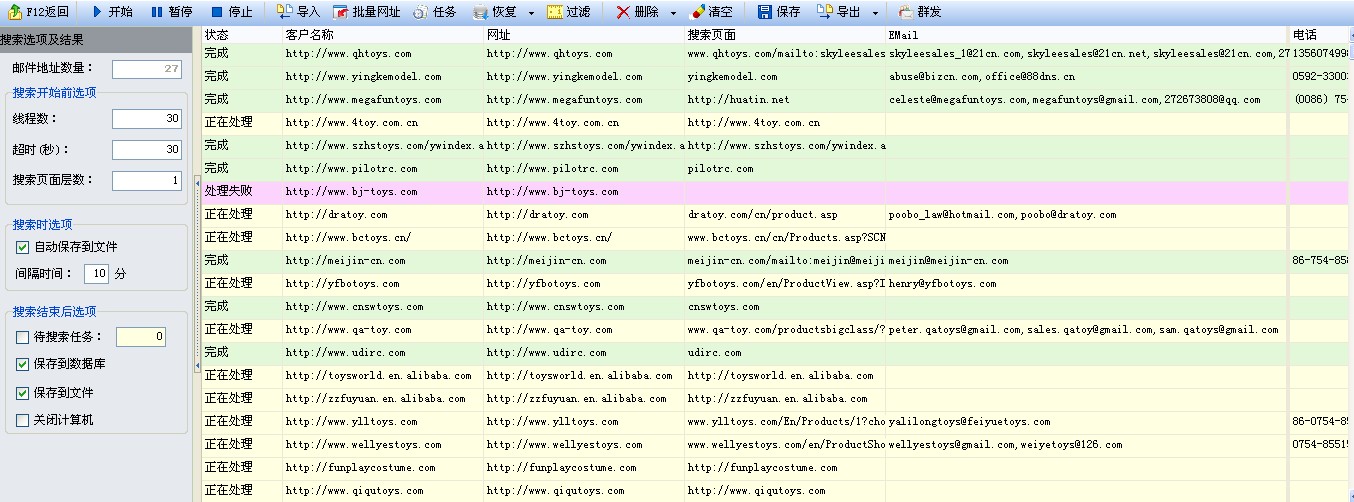
Task: Open the 群发 mass-mail button
Action: click(x=919, y=12)
